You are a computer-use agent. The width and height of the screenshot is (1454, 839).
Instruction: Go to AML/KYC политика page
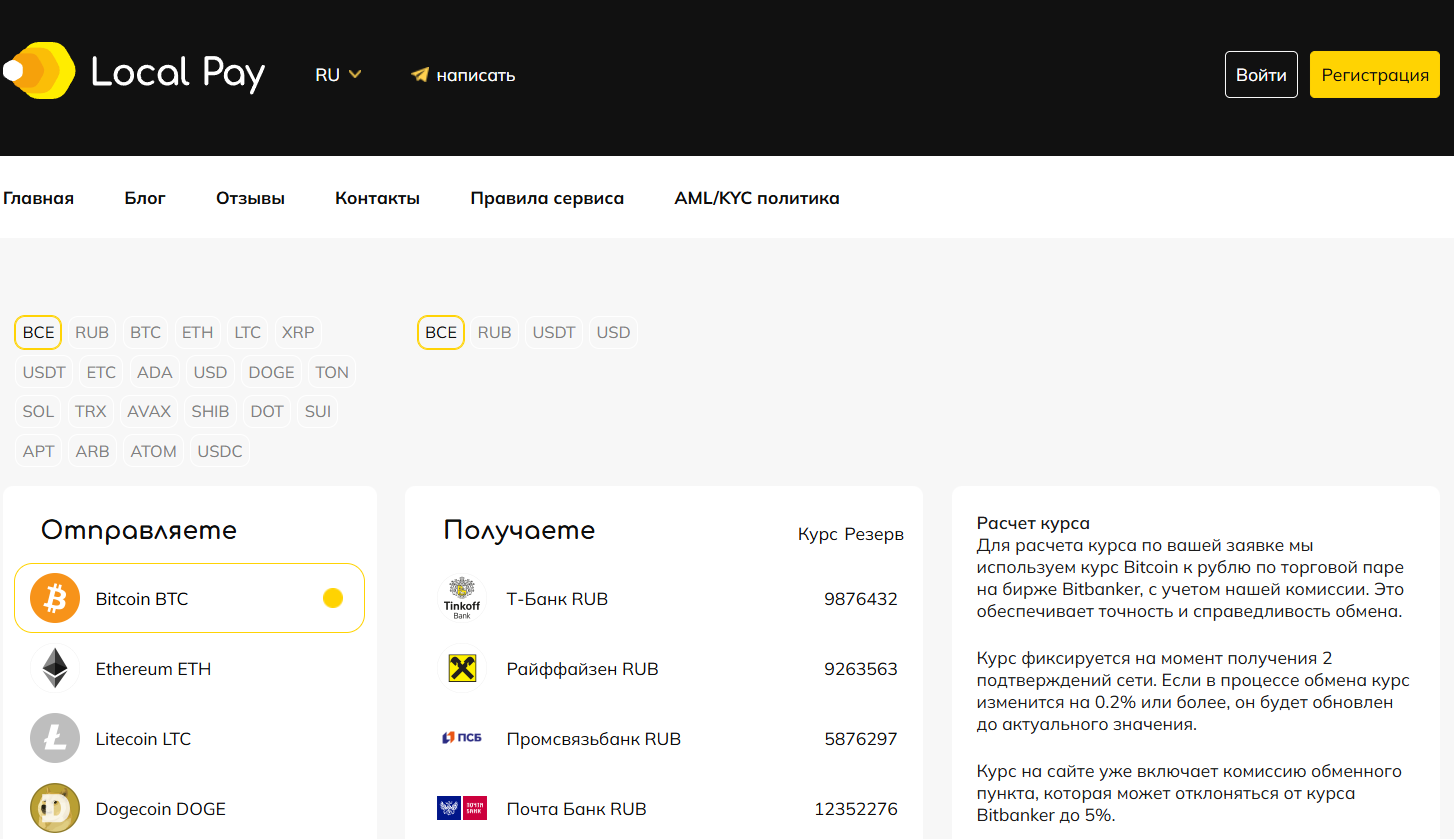757,198
